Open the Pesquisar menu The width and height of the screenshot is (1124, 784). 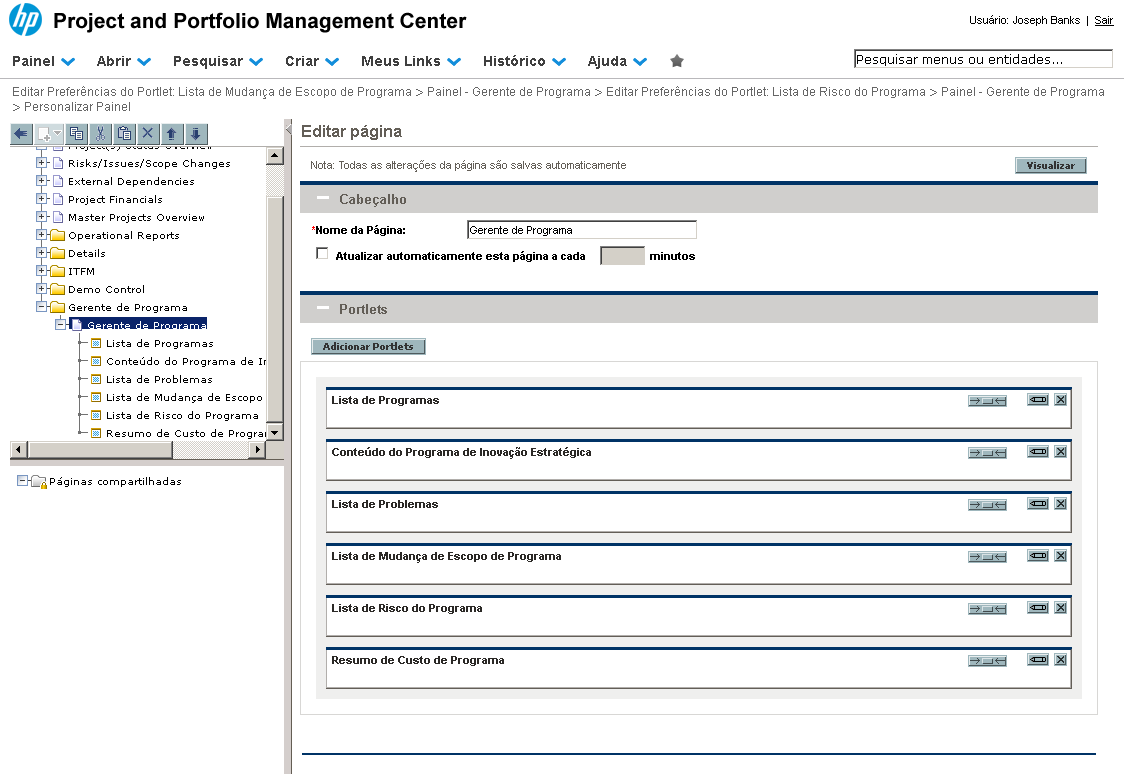point(218,61)
